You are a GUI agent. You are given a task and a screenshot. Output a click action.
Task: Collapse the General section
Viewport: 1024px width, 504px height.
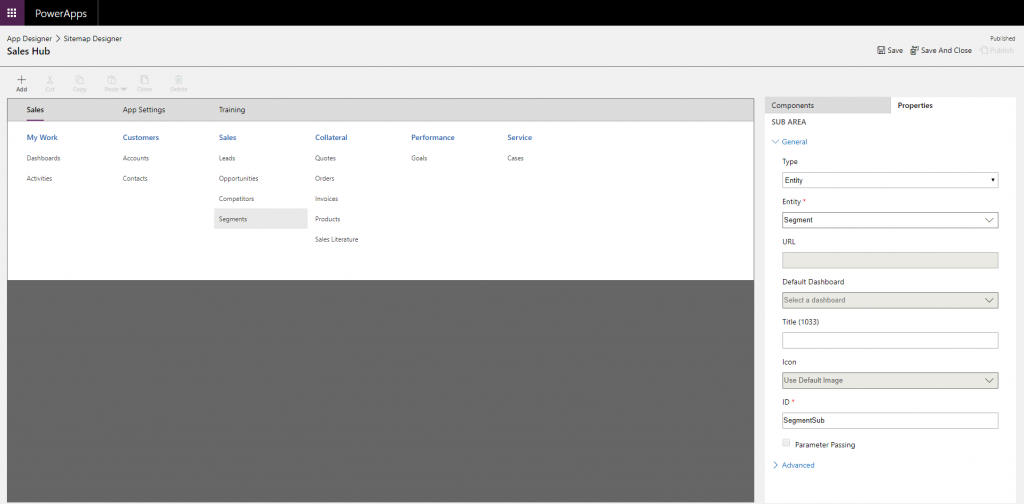(x=790, y=142)
